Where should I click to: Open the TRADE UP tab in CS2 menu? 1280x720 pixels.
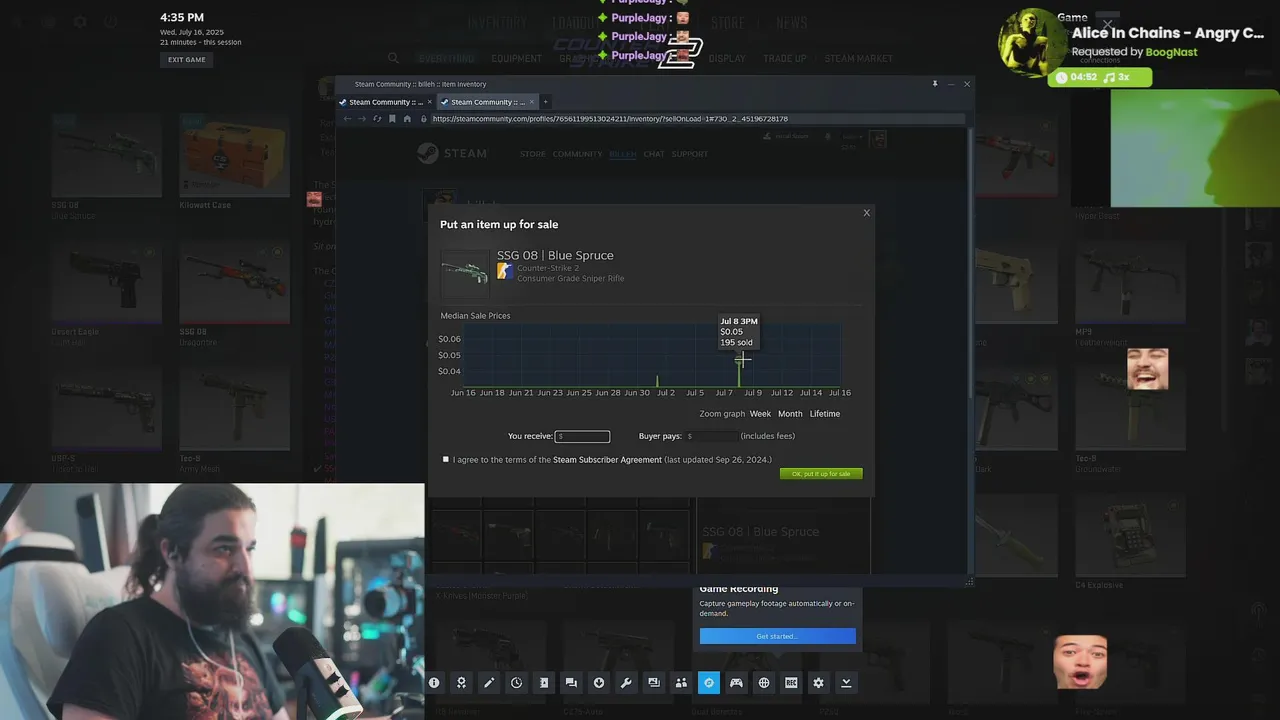(785, 59)
